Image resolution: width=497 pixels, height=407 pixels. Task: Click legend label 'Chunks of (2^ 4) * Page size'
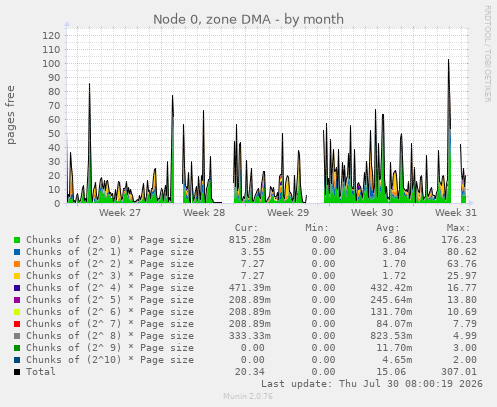point(110,288)
